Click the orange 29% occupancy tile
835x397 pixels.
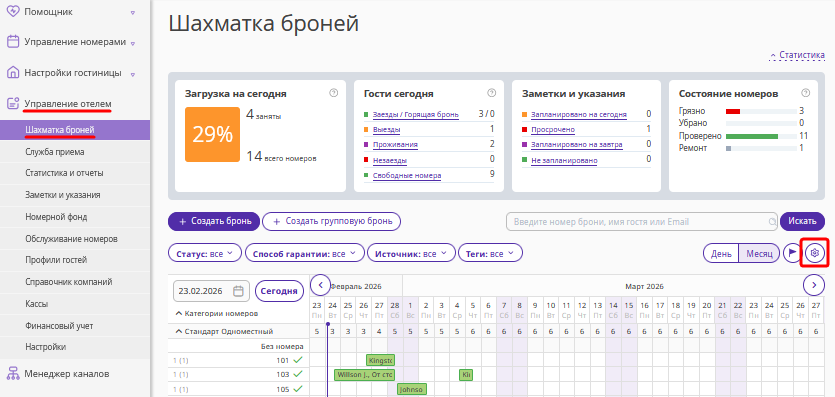pyautogui.click(x=212, y=135)
